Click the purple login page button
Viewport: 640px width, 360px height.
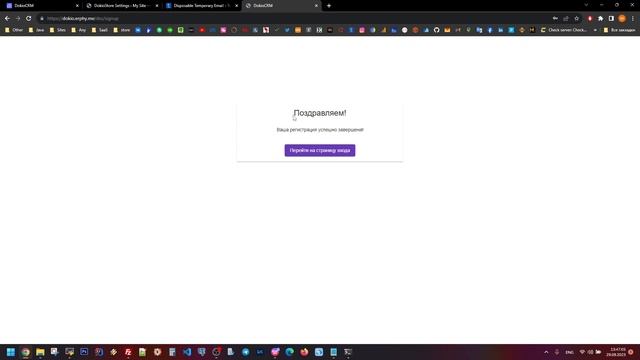[x=320, y=150]
